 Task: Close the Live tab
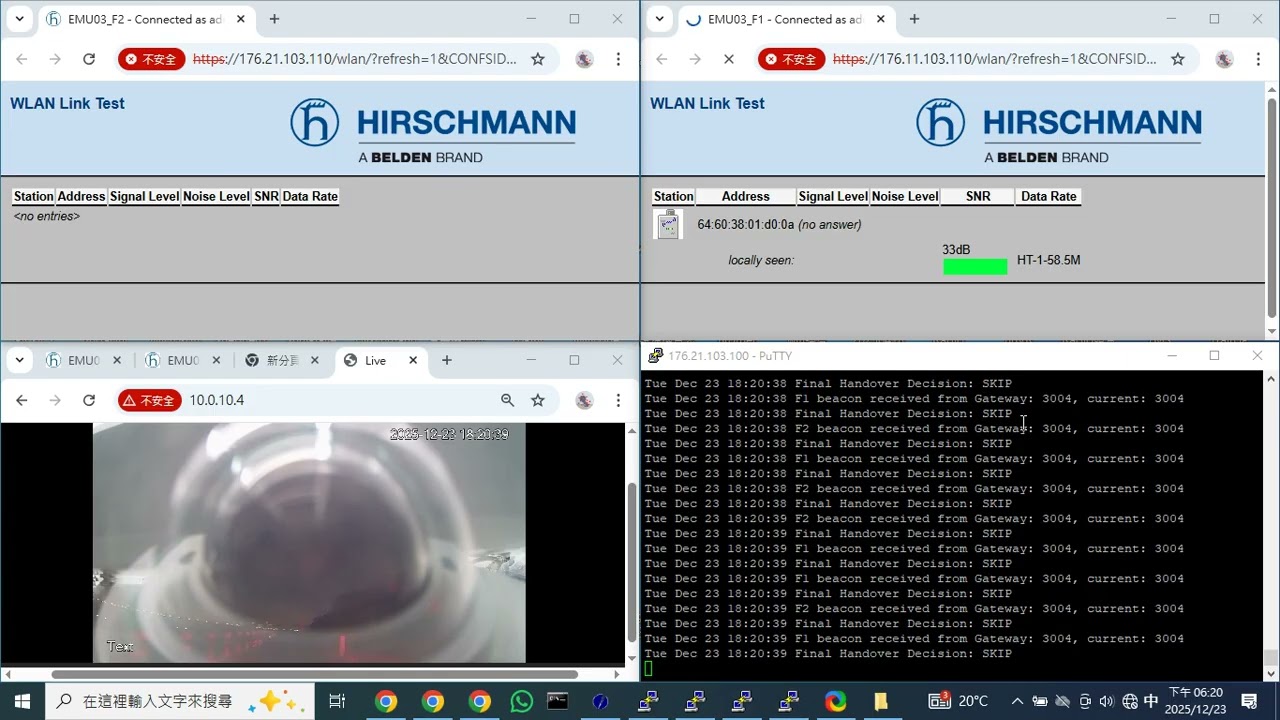click(413, 360)
